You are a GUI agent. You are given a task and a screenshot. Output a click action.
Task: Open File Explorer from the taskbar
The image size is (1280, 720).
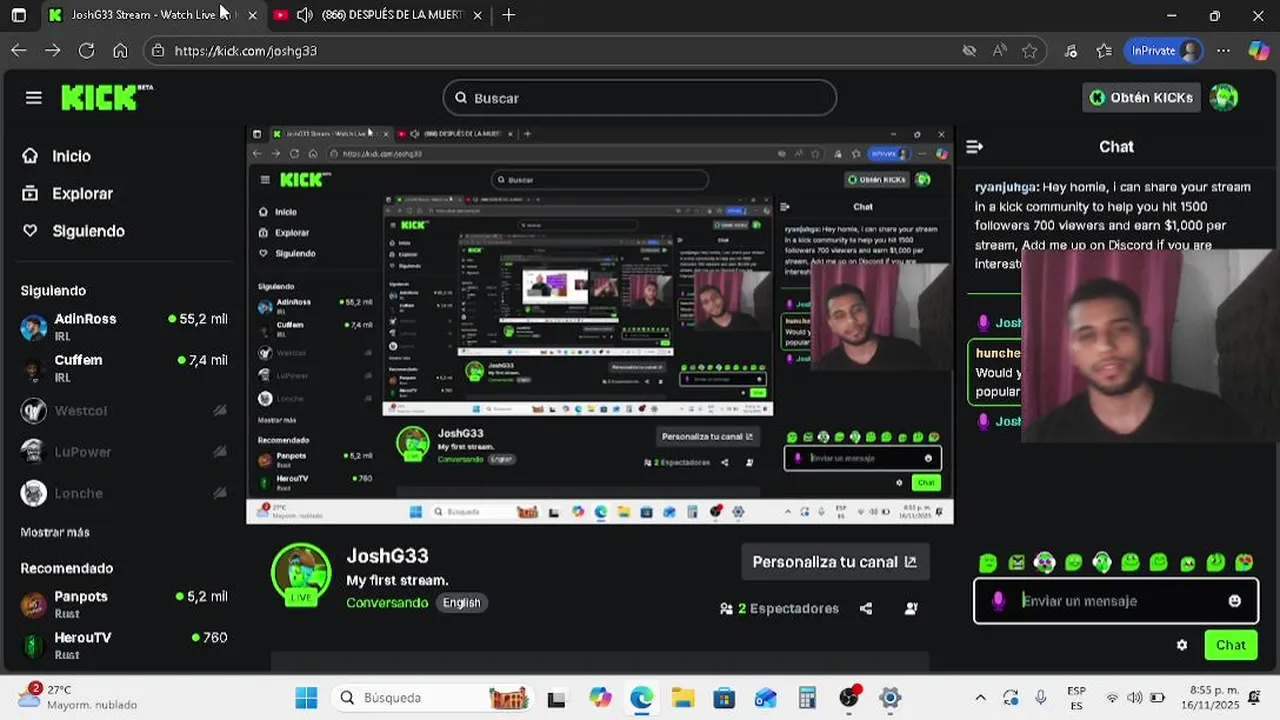pos(683,698)
